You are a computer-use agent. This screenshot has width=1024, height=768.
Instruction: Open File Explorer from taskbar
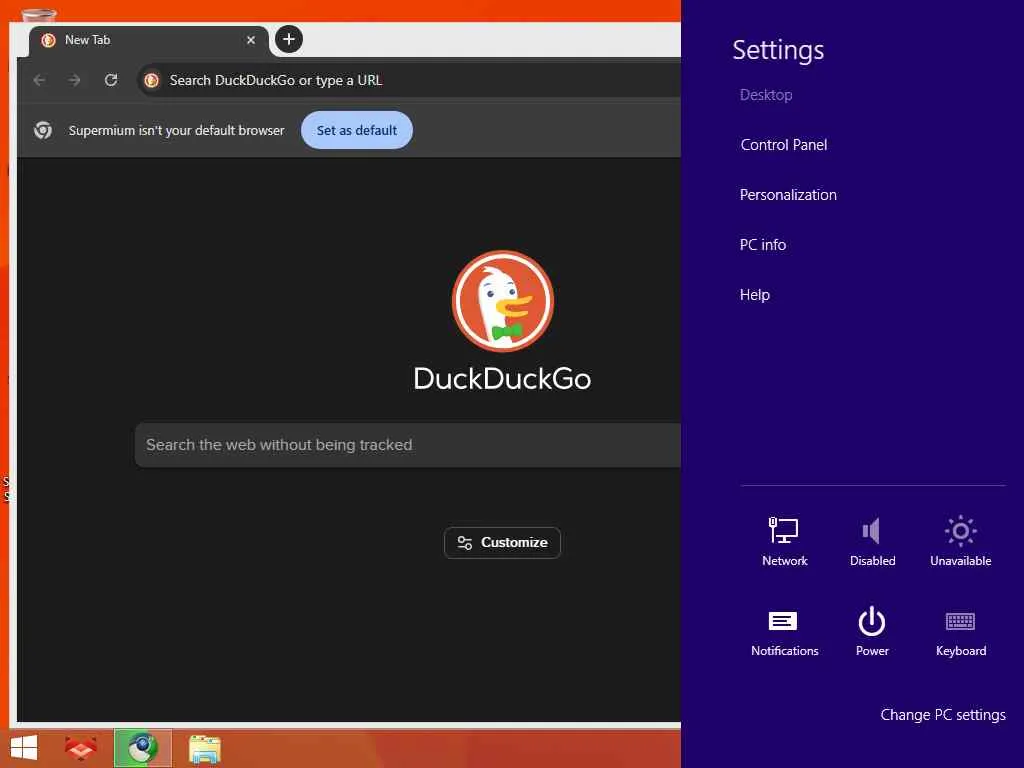pyautogui.click(x=205, y=748)
